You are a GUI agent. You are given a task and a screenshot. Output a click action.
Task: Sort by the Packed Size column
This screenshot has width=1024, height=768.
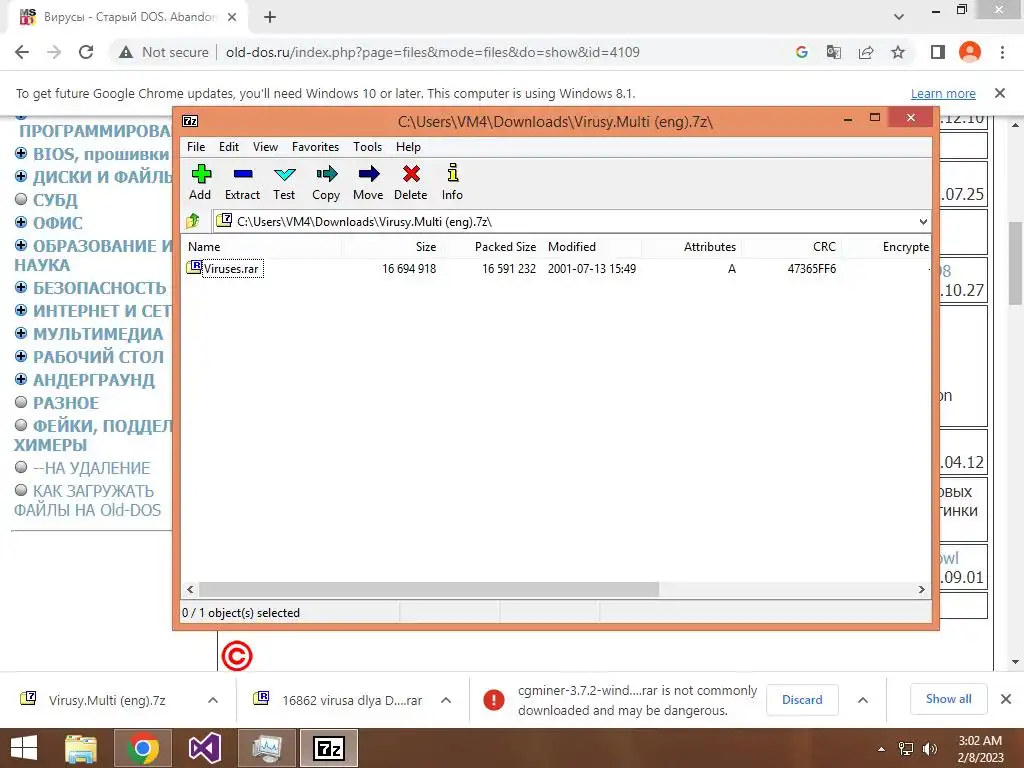(505, 247)
